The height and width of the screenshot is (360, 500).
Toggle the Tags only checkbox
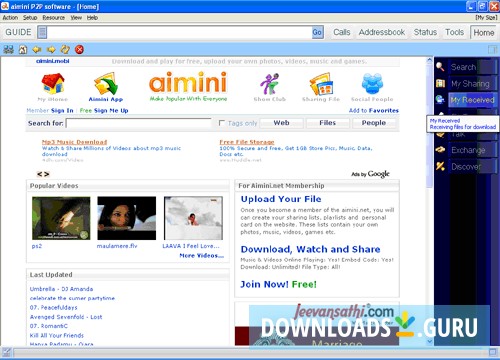221,123
